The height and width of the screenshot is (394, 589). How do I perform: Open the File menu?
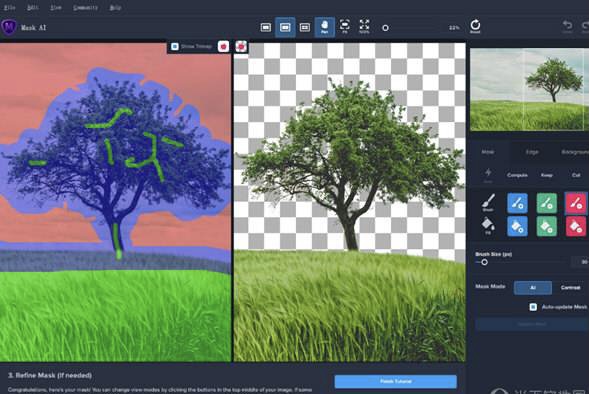click(9, 8)
